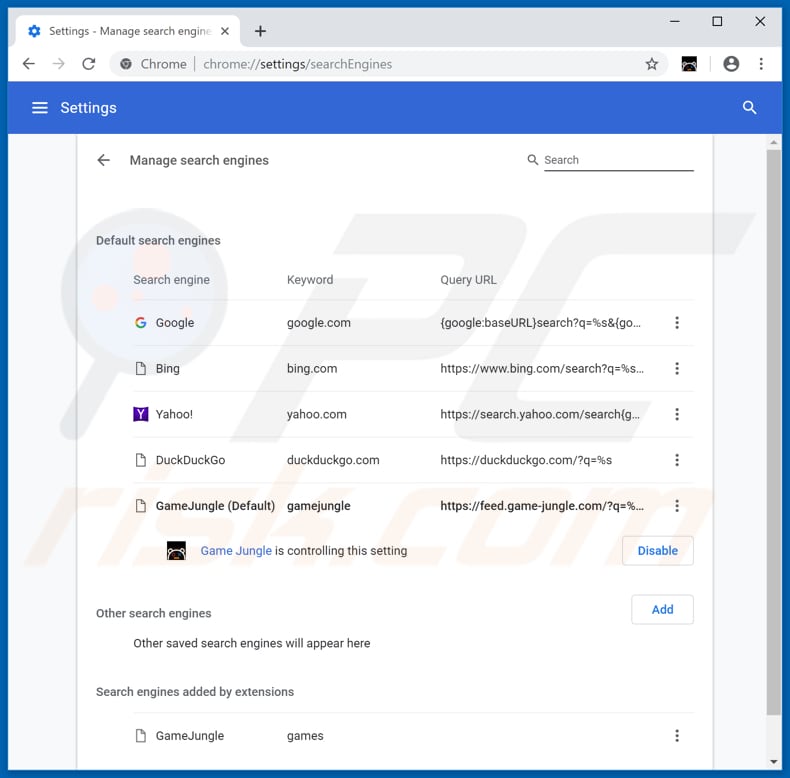Open more actions for Yahoo!
This screenshot has width=790, height=778.
tap(677, 414)
